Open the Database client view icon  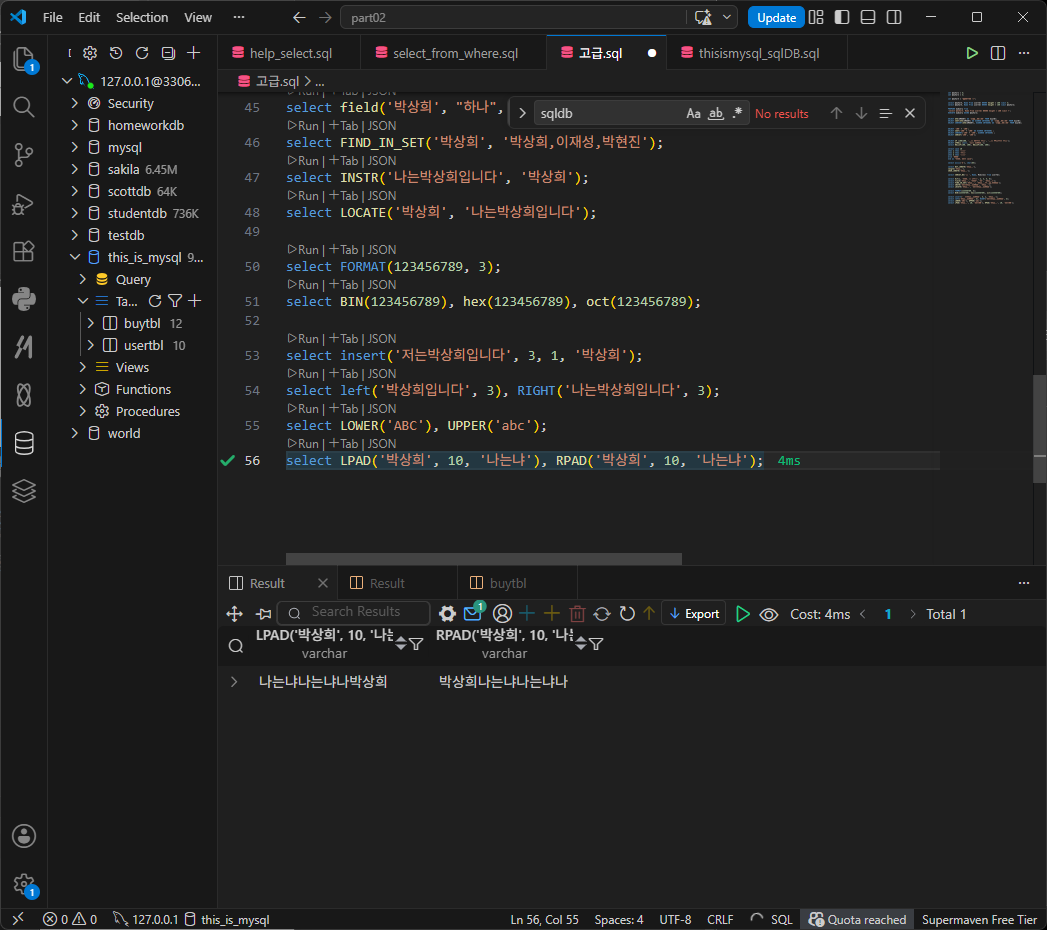click(24, 443)
